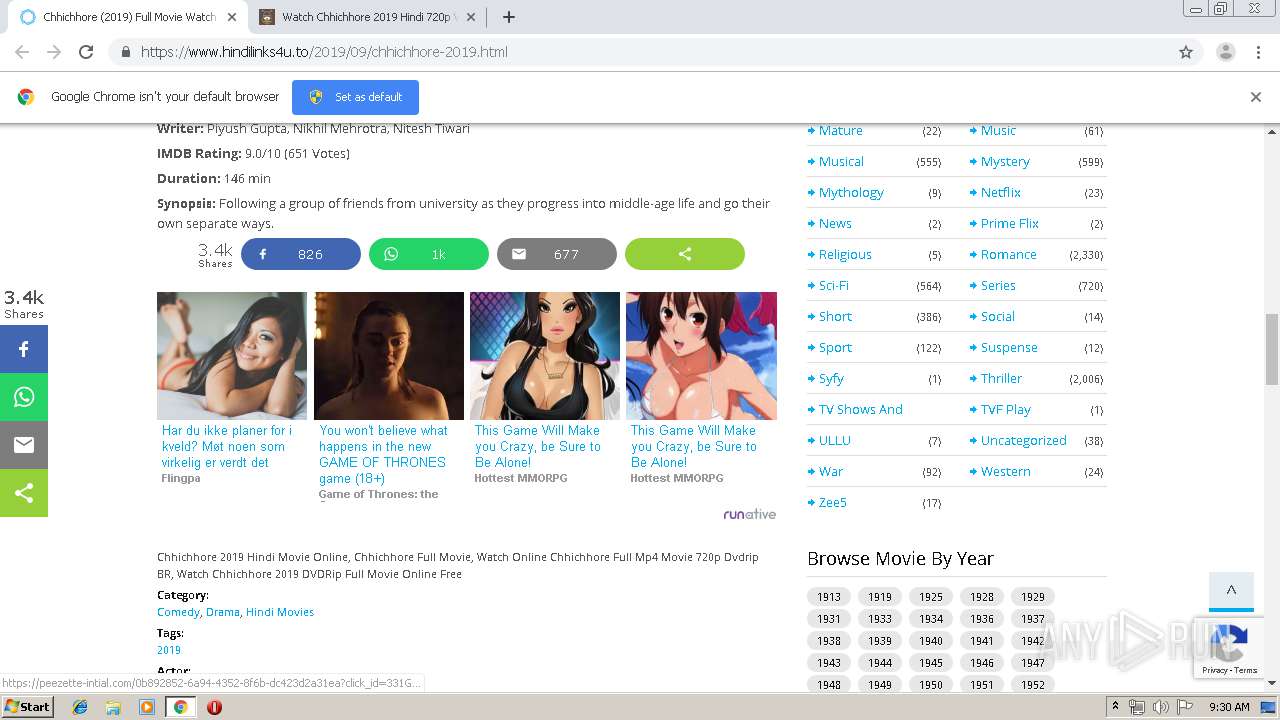This screenshot has width=1280, height=720.
Task: Browse the ULLU genre
Action: (x=834, y=441)
